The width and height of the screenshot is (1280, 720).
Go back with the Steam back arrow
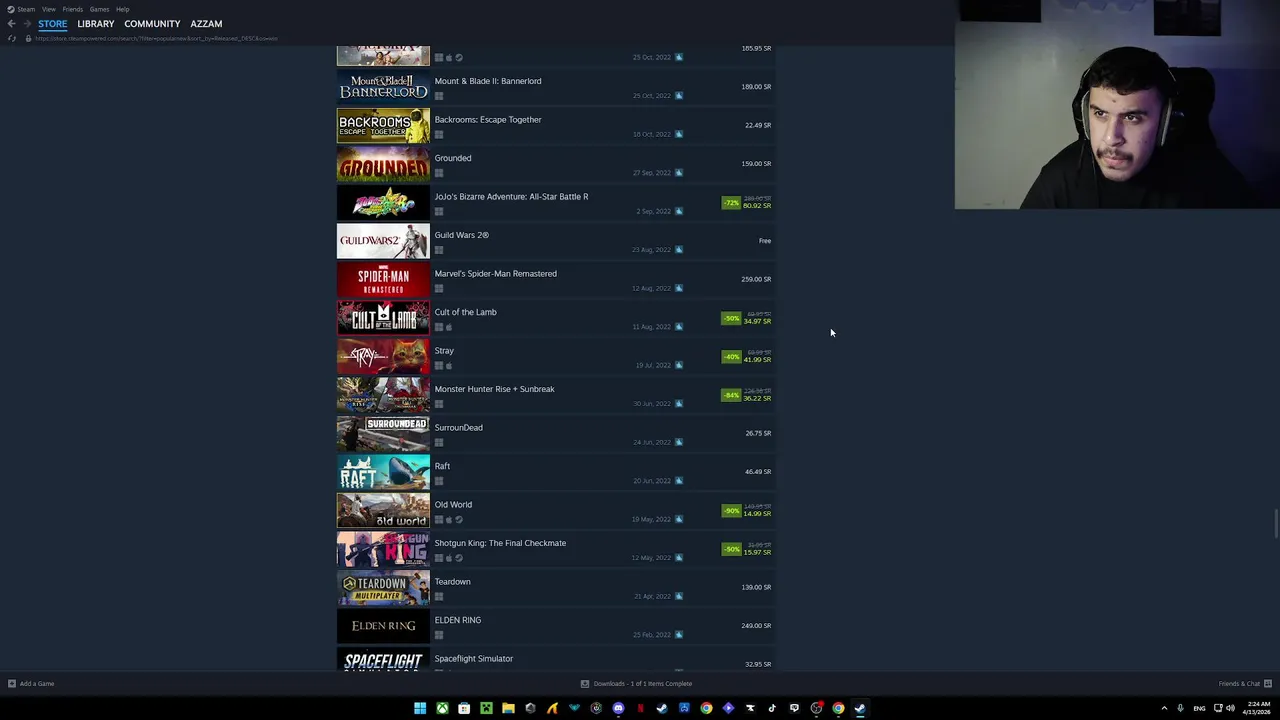[12, 24]
